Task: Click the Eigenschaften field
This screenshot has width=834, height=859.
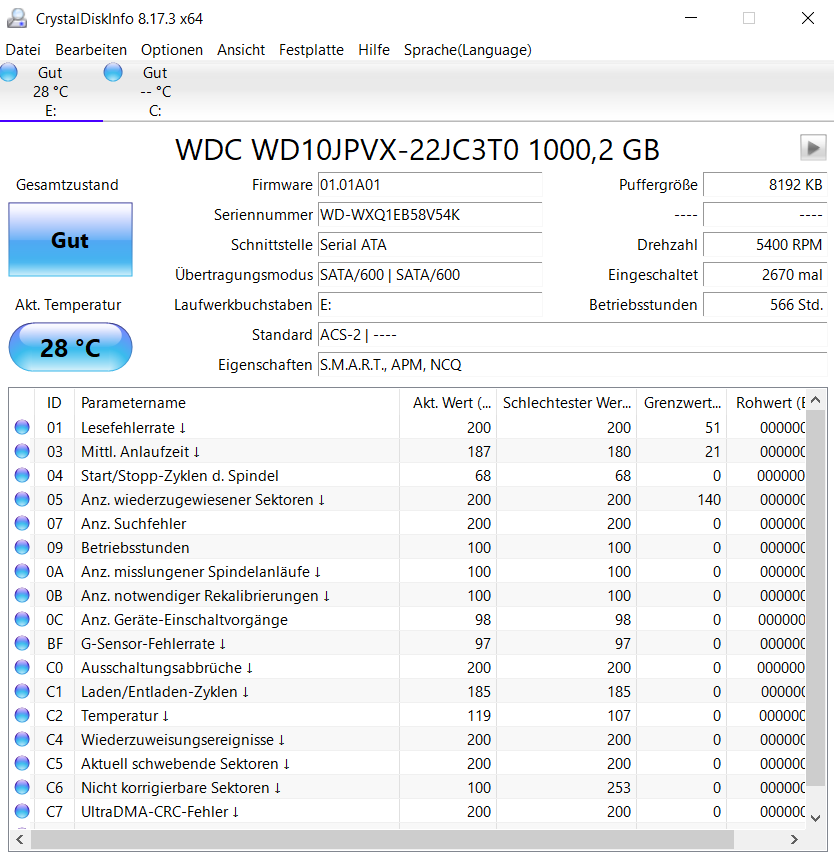Action: [572, 365]
